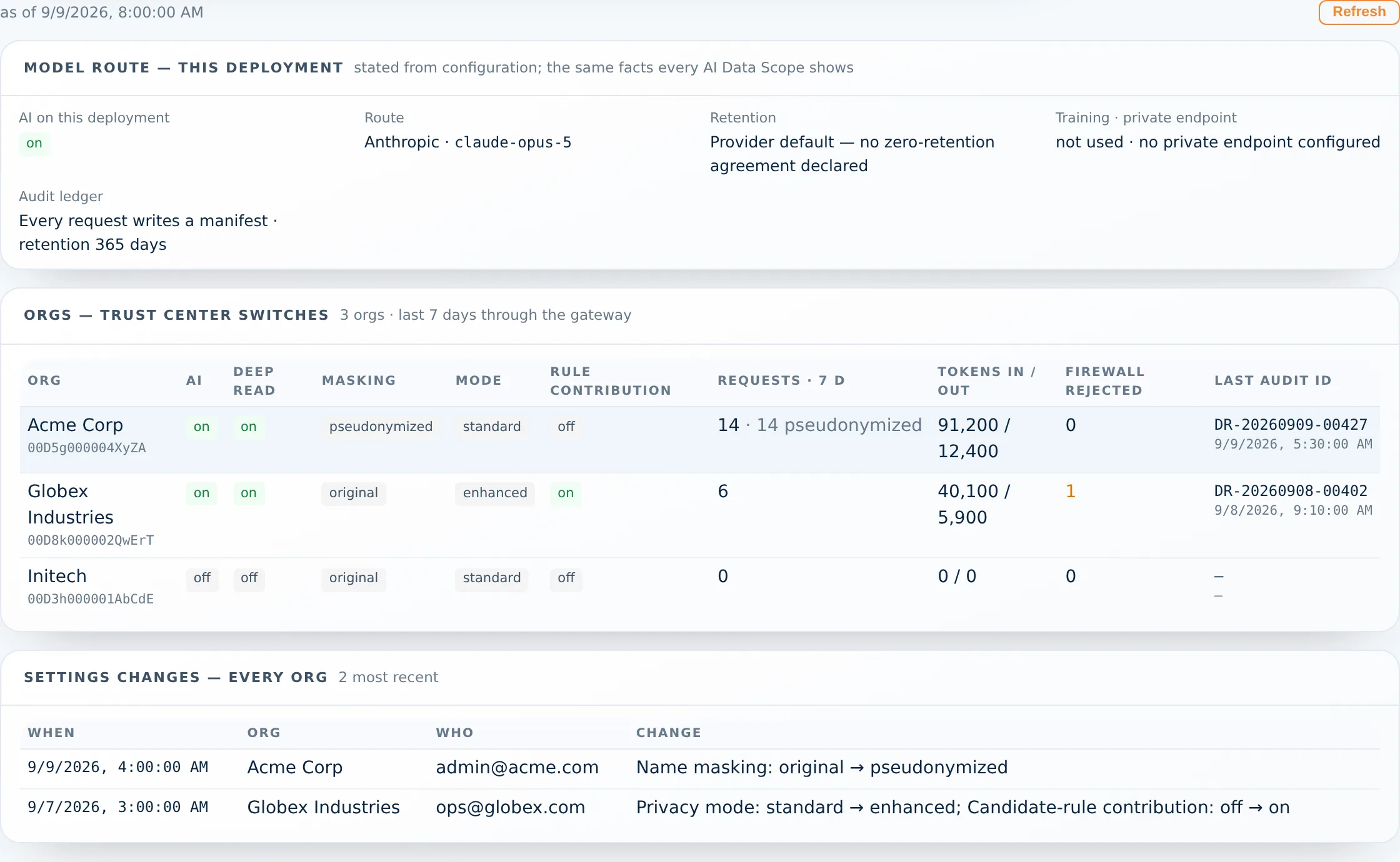
Task: Click the LAST AUDIT ID column header
Action: (1272, 380)
